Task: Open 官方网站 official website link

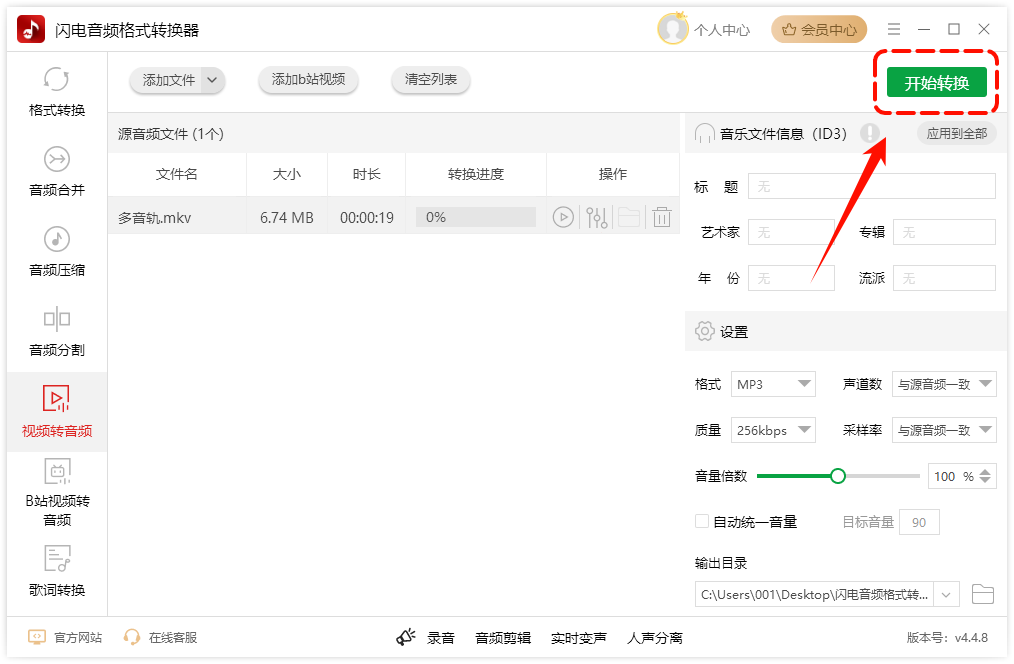Action: [65, 637]
